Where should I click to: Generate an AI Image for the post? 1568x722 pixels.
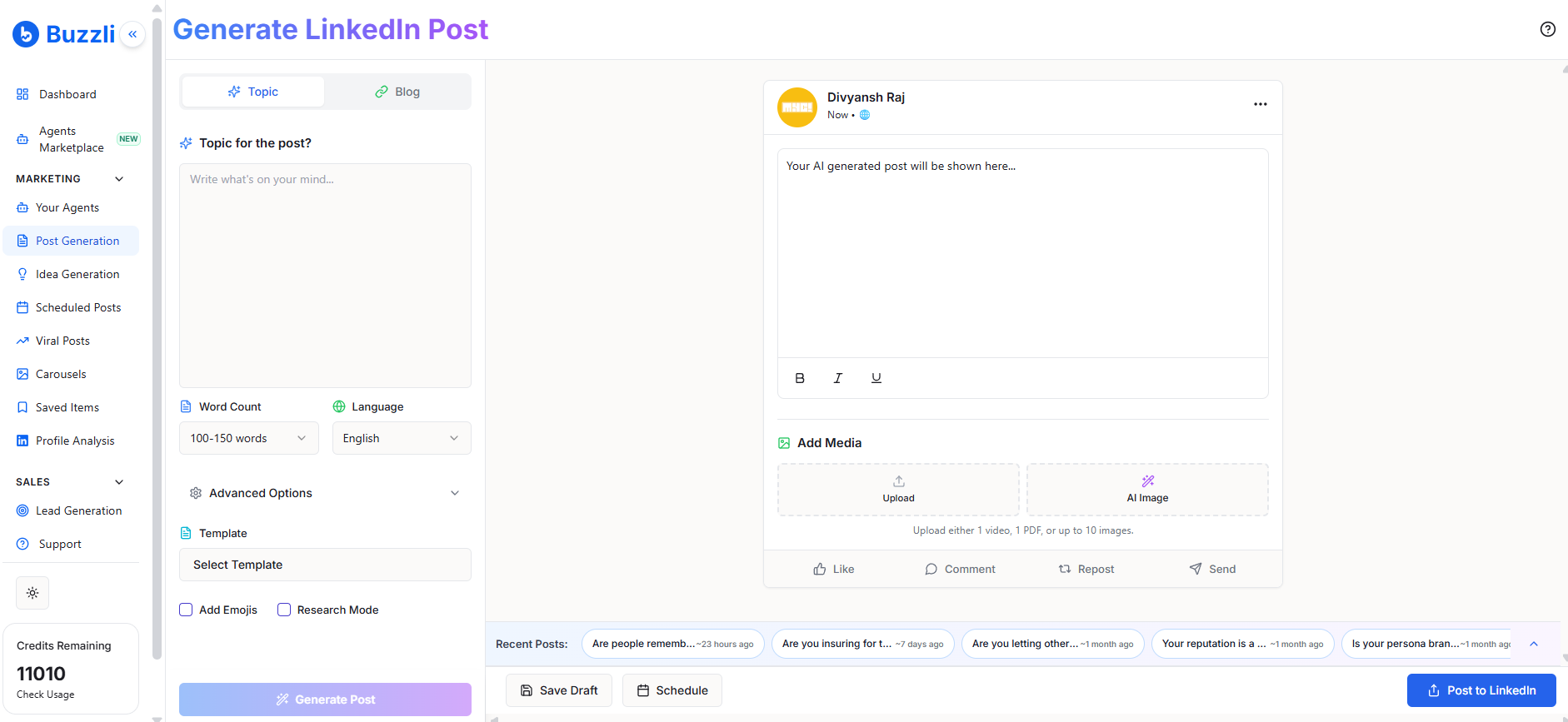tap(1147, 490)
